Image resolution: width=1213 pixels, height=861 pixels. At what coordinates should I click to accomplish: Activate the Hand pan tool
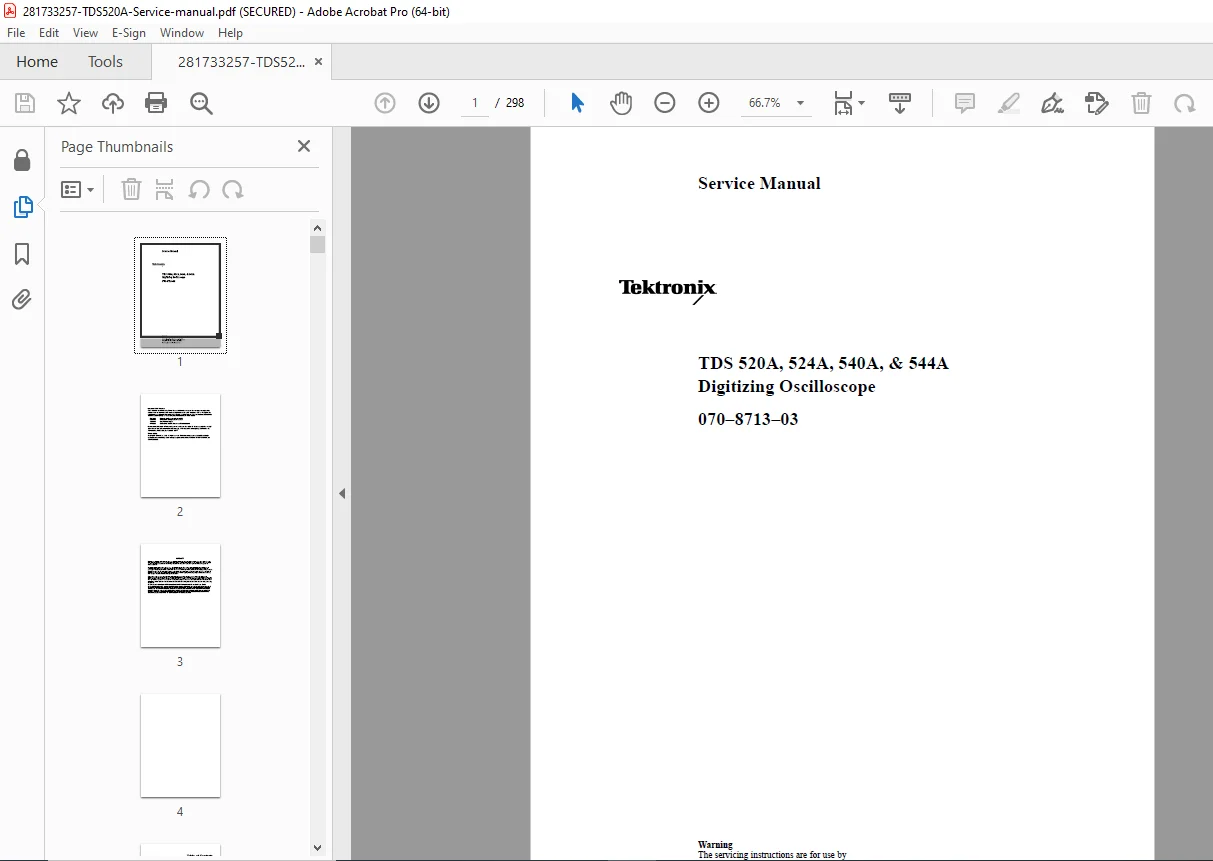click(621, 103)
